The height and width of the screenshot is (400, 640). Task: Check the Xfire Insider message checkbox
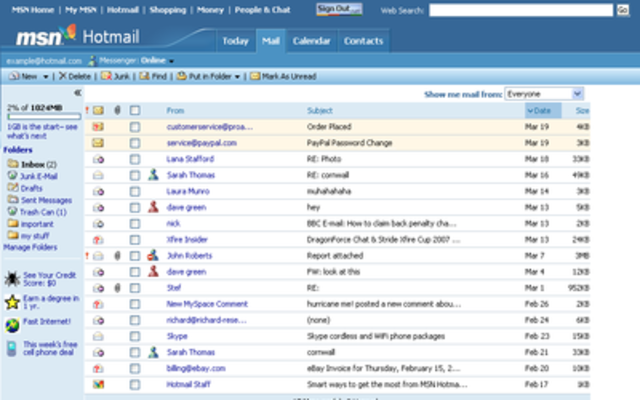(x=135, y=240)
